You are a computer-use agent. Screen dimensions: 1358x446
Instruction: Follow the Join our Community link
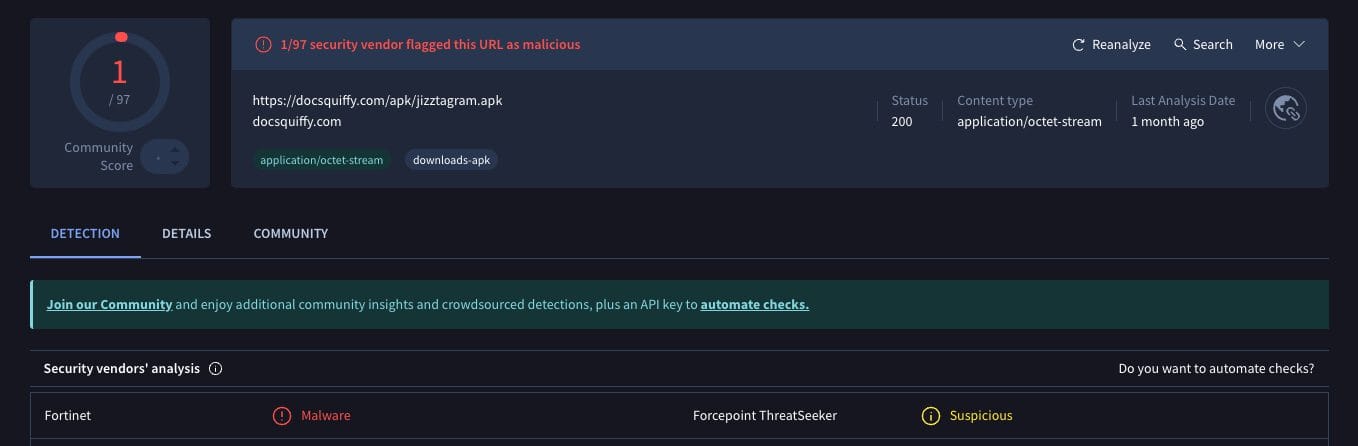110,304
